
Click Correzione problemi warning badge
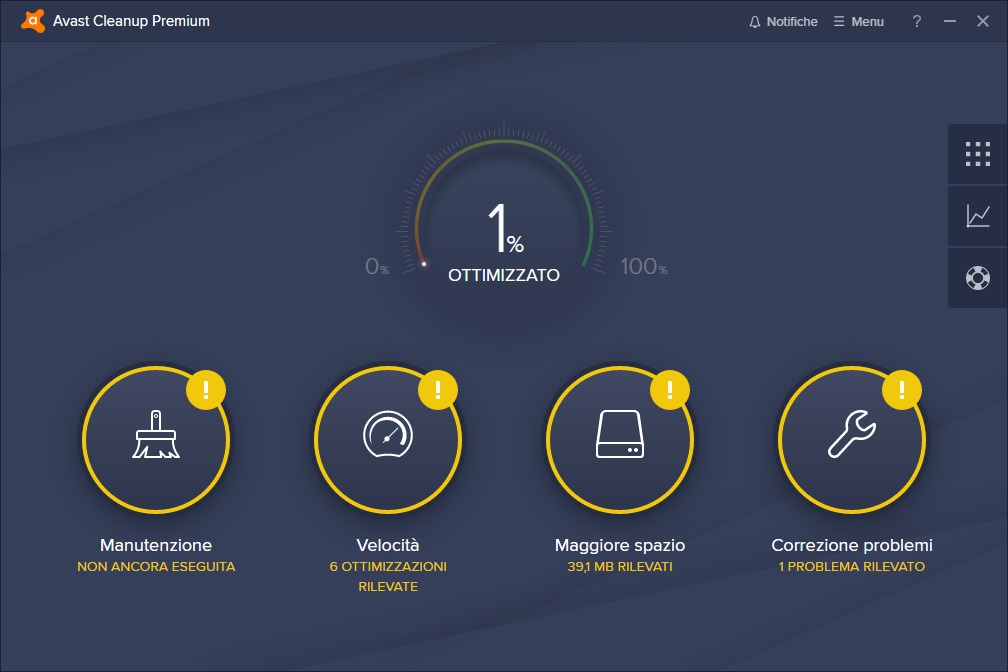click(902, 388)
